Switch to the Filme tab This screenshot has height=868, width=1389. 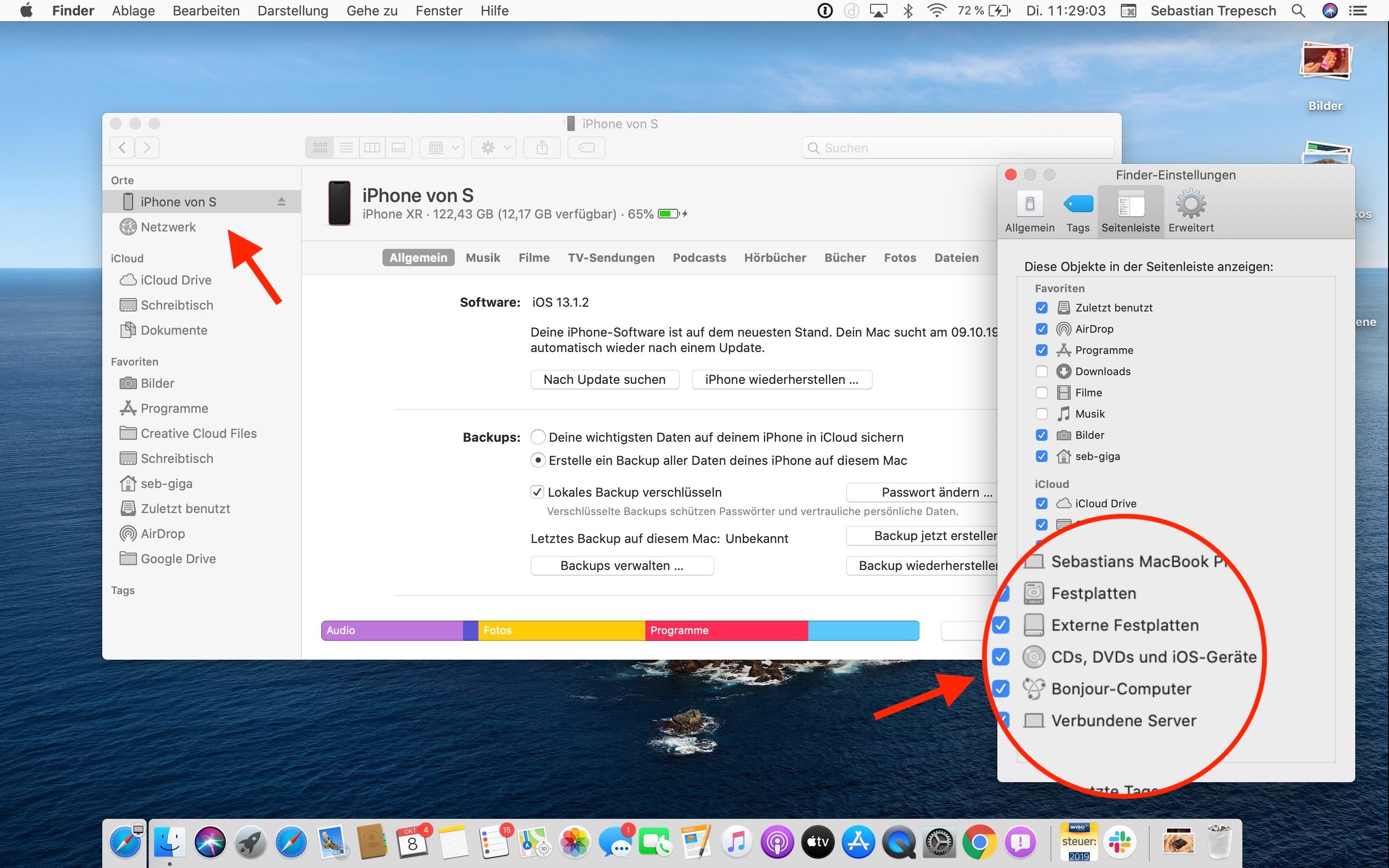[534, 258]
